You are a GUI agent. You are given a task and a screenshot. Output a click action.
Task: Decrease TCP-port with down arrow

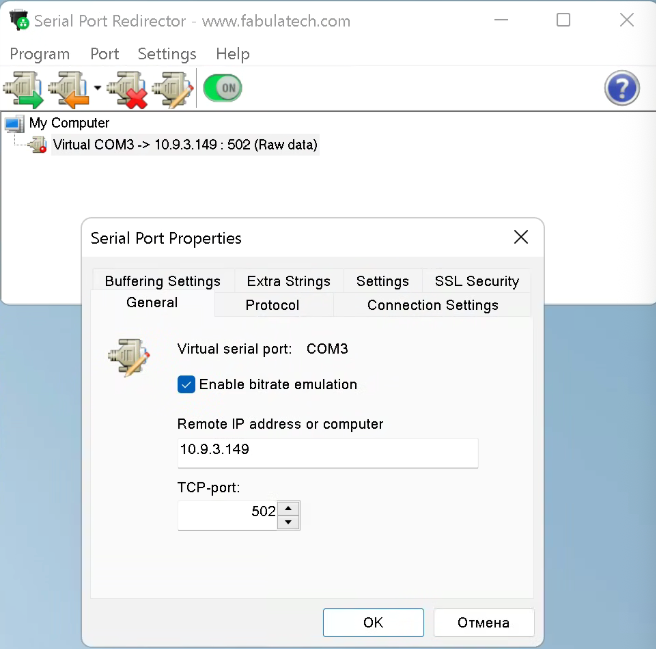[288, 522]
